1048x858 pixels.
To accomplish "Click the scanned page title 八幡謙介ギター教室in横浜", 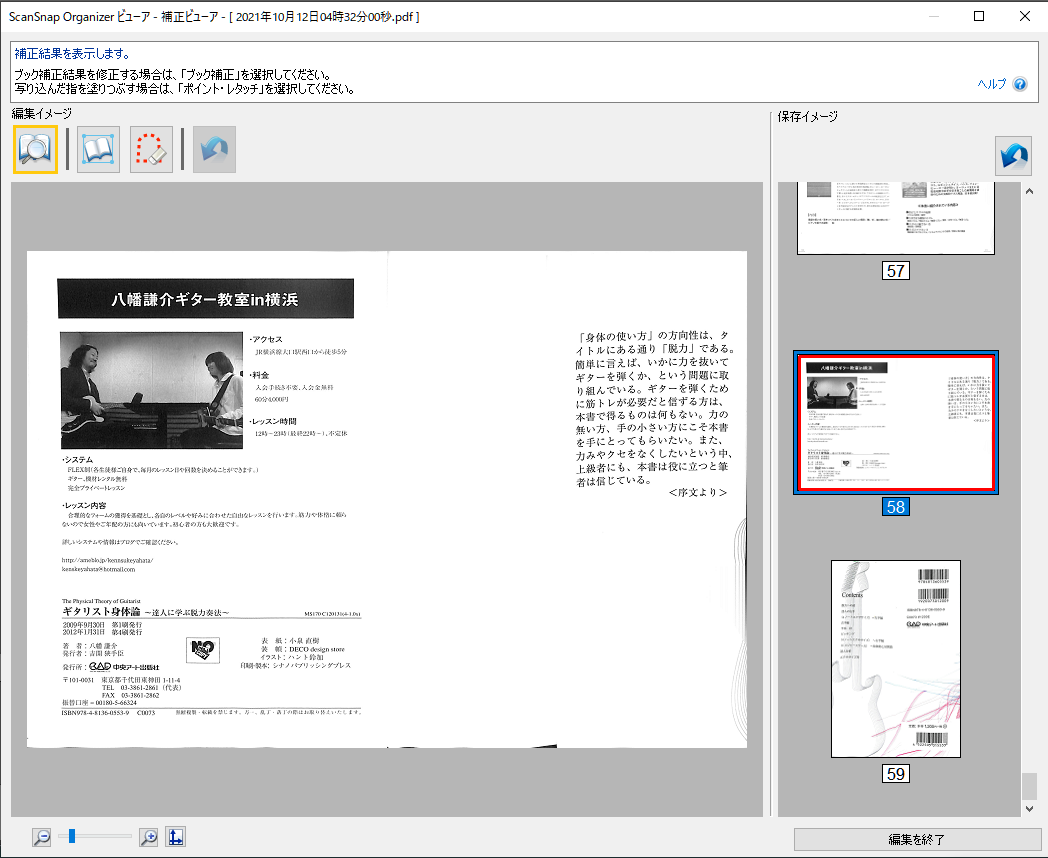I will [x=205, y=299].
